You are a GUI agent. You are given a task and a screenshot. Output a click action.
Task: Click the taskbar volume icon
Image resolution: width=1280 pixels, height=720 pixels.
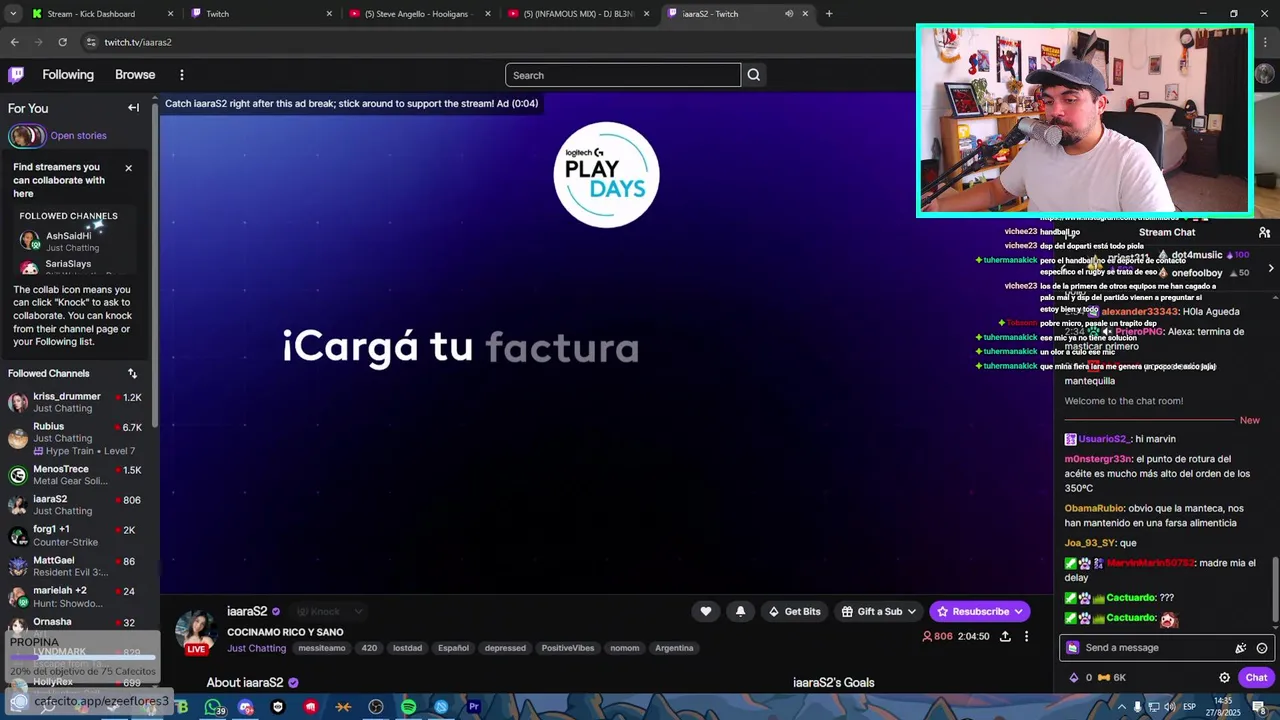(1168, 707)
